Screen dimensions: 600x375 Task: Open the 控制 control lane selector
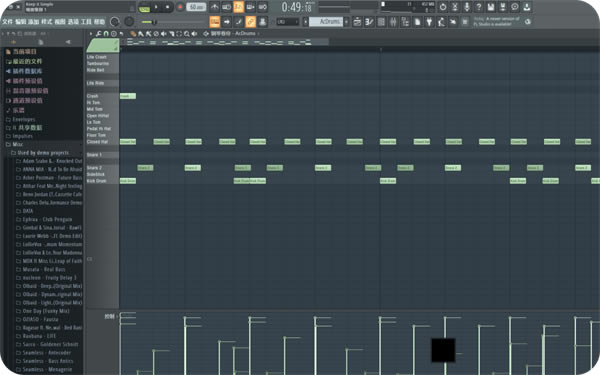pos(109,316)
